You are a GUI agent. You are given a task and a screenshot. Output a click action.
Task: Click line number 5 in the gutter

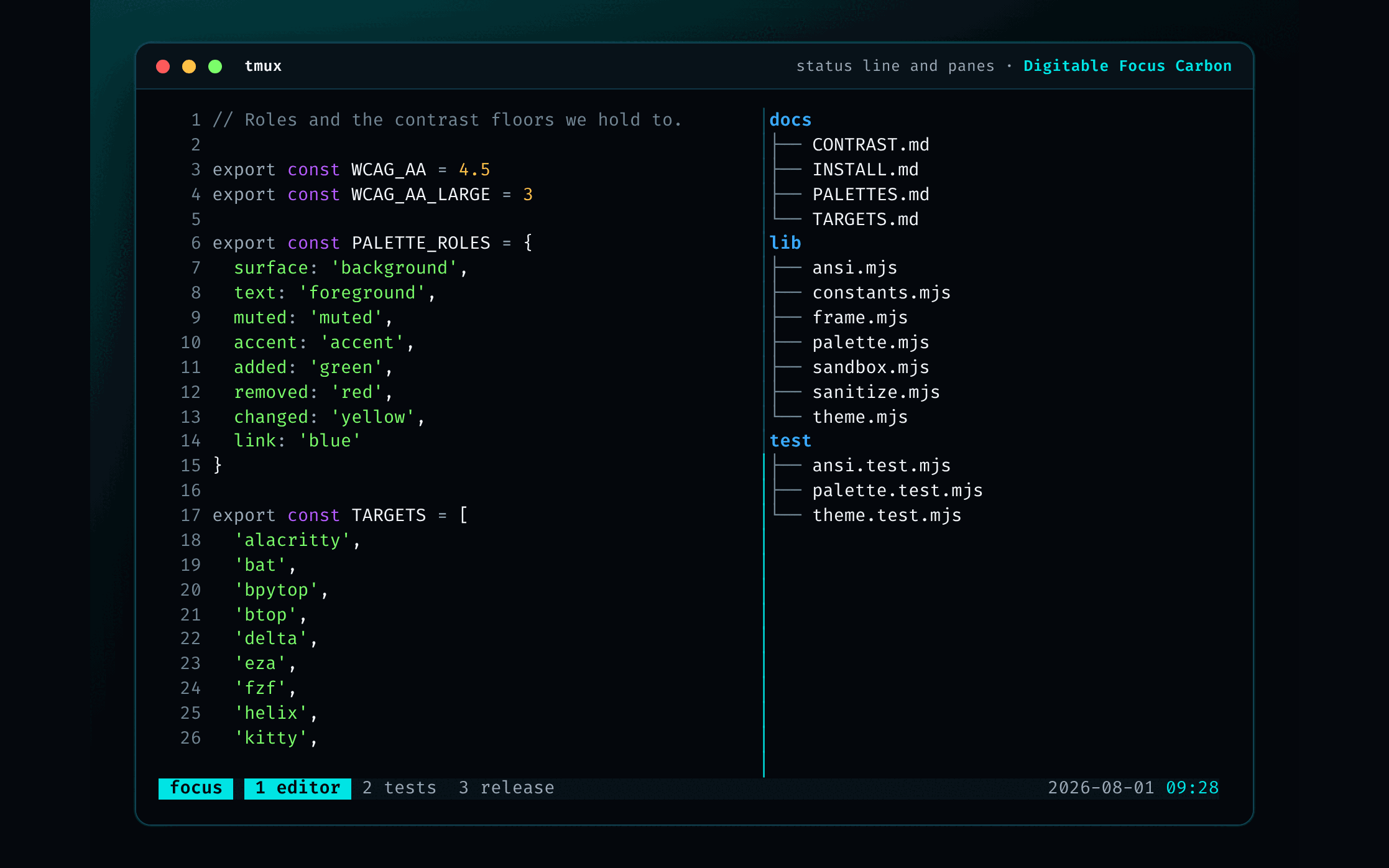click(x=196, y=219)
